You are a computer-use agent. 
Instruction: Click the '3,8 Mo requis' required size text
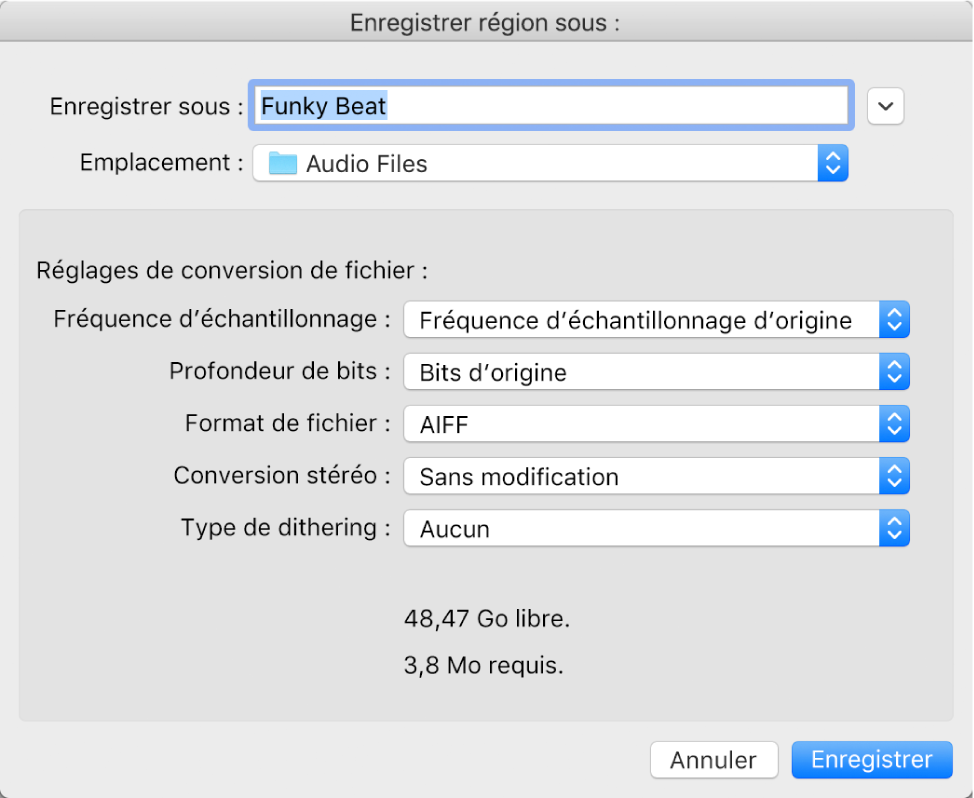[483, 665]
